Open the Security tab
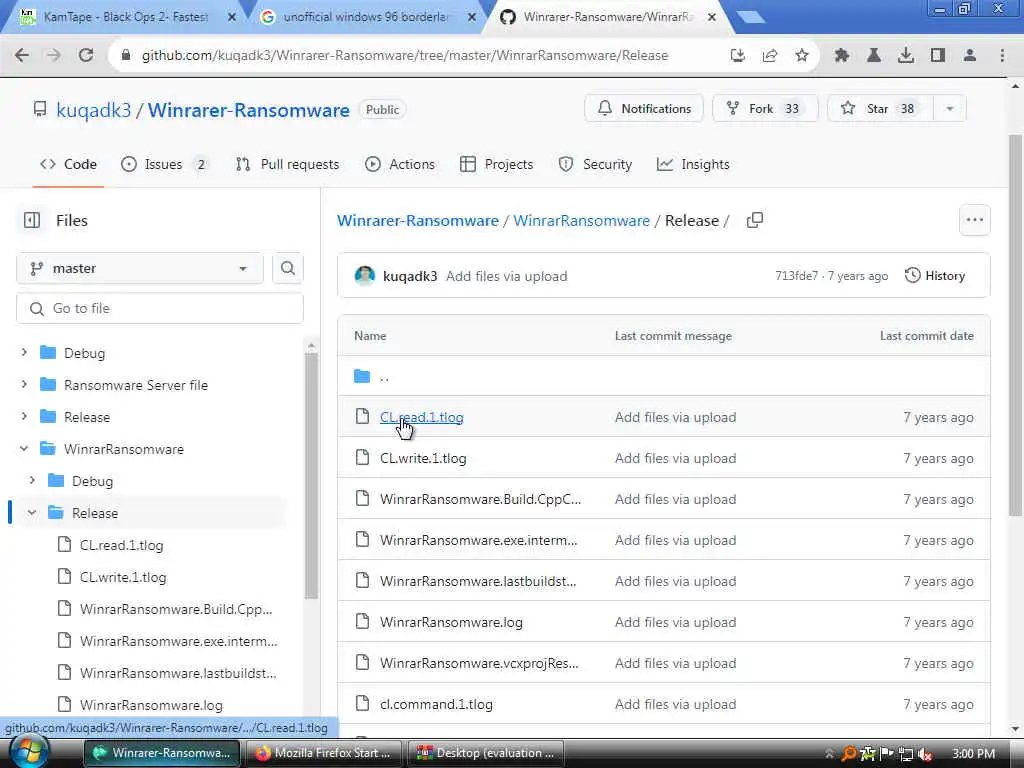 click(x=595, y=165)
